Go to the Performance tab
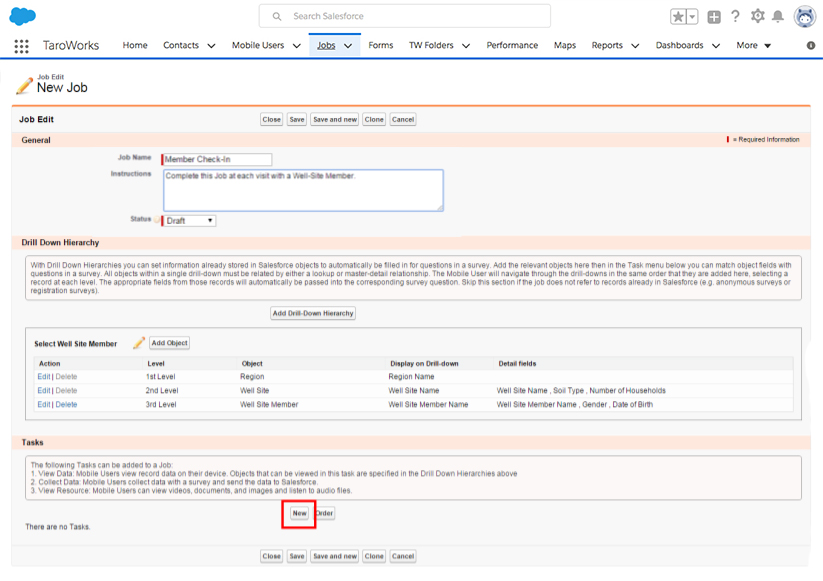 (x=512, y=46)
